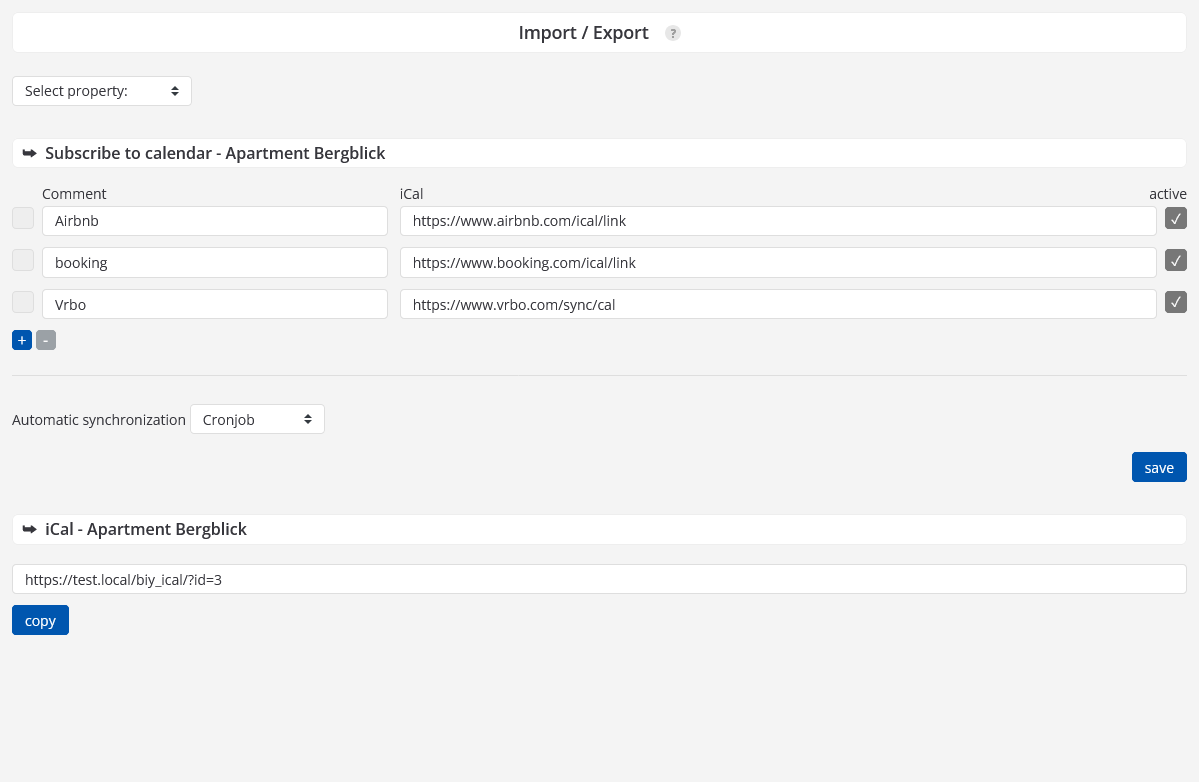The image size is (1199, 782).
Task: Click the Vrbo iCal link field
Action: pyautogui.click(x=778, y=304)
